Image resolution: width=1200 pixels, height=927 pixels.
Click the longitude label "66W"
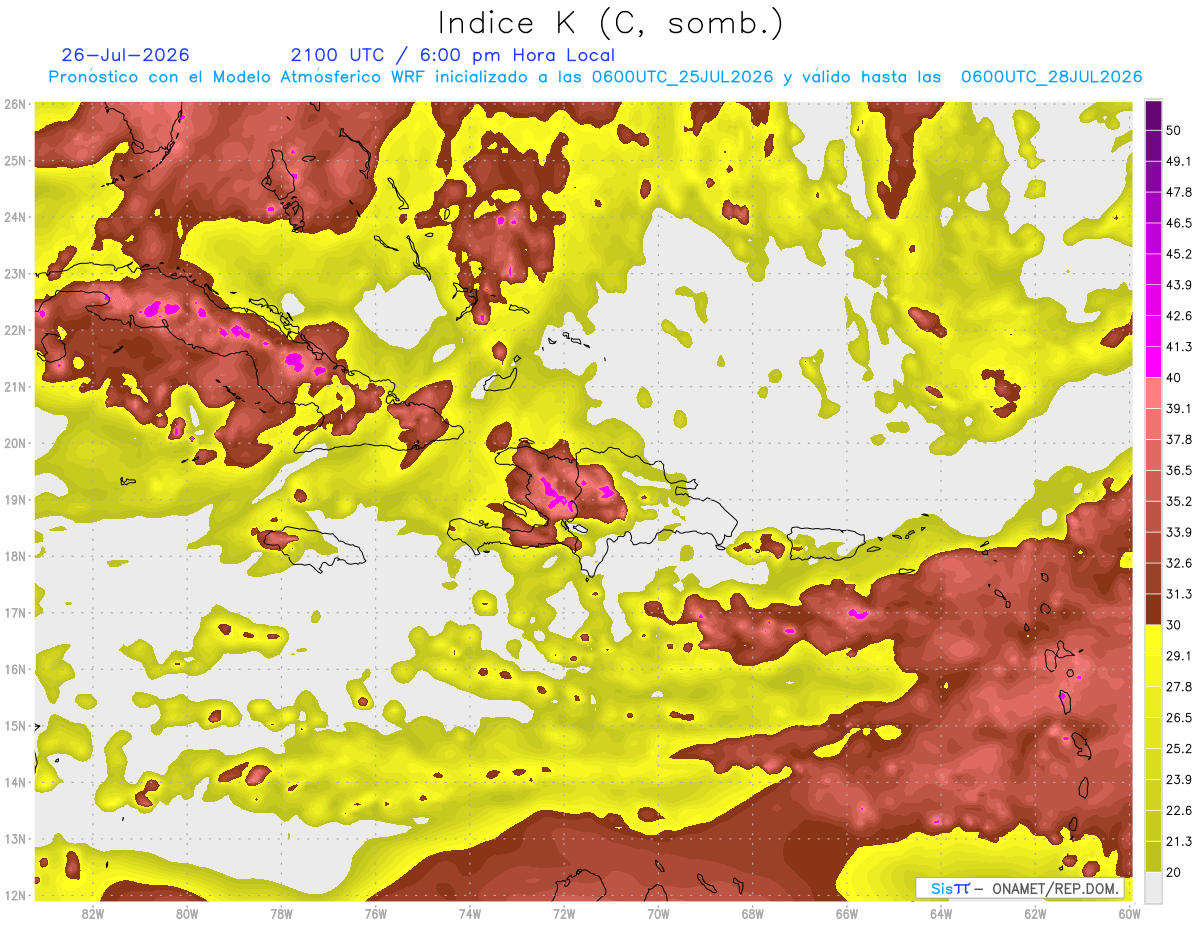847,914
